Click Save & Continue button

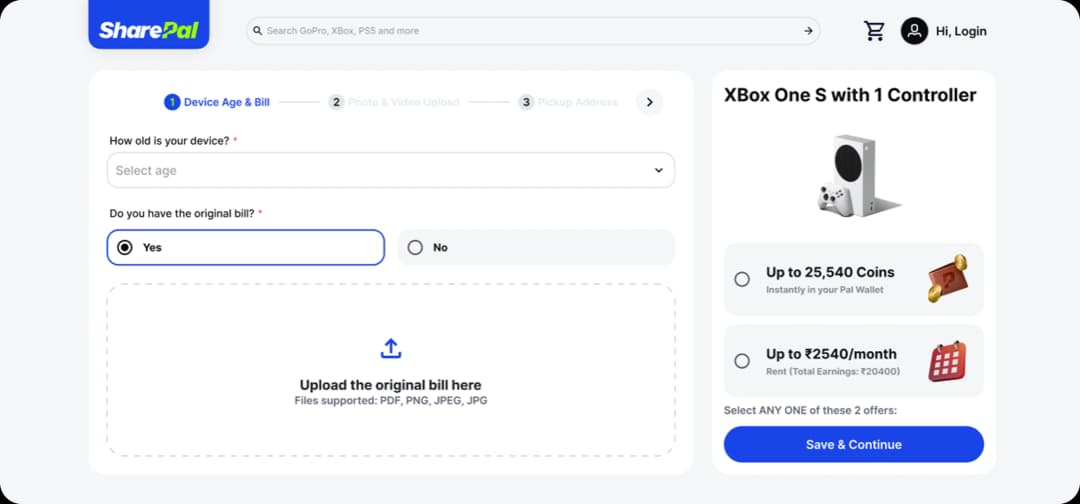pyautogui.click(x=853, y=444)
